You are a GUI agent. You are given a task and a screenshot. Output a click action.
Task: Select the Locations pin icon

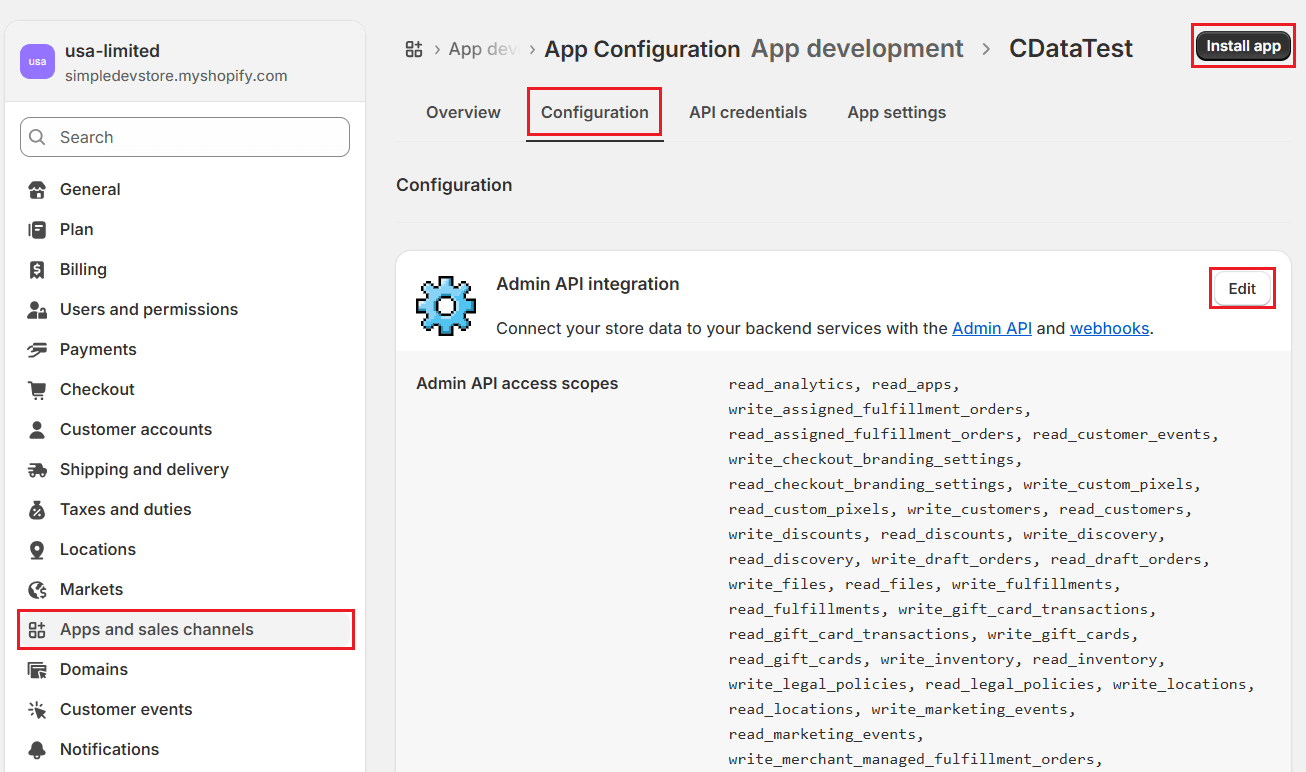pyautogui.click(x=37, y=550)
